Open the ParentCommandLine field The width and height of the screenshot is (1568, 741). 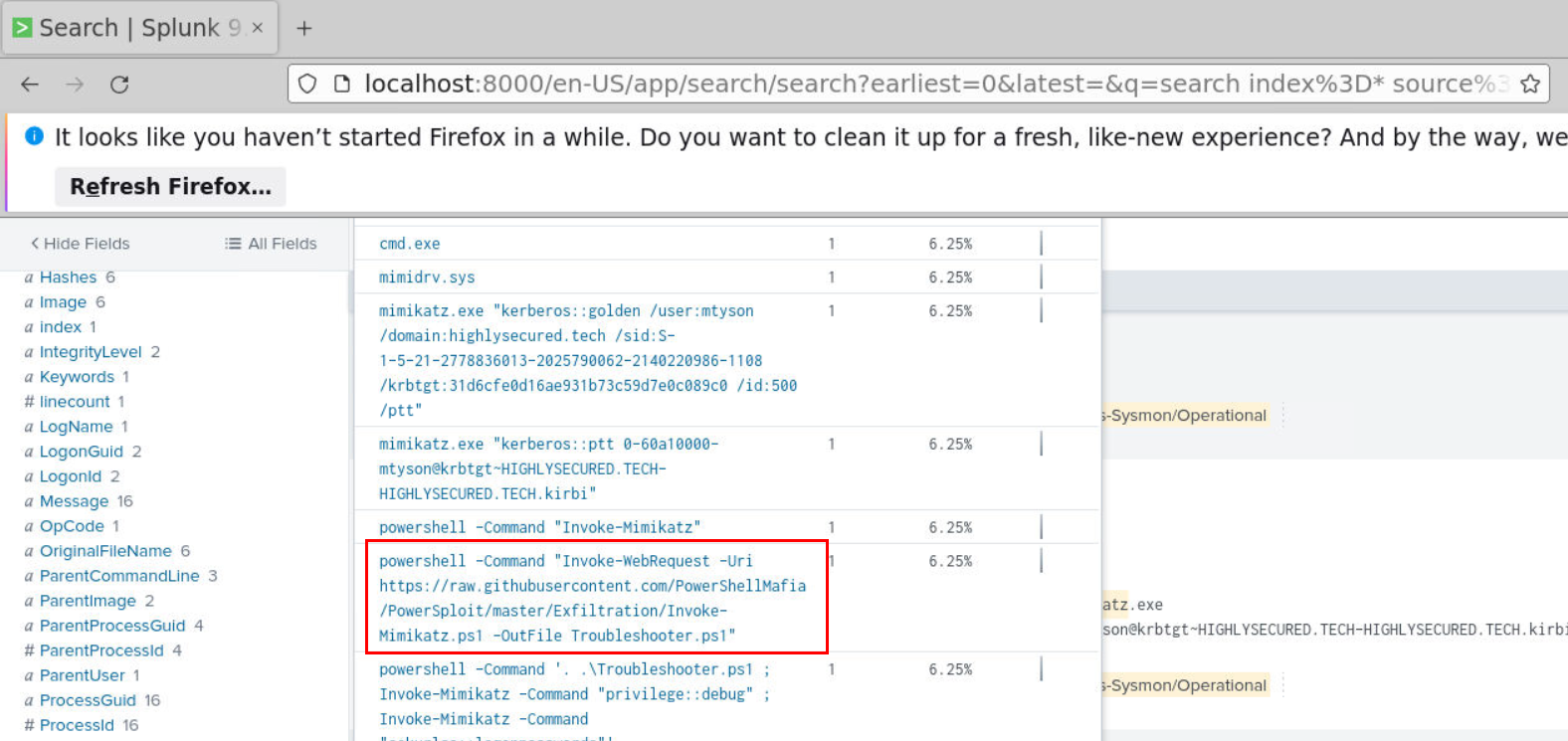[119, 576]
